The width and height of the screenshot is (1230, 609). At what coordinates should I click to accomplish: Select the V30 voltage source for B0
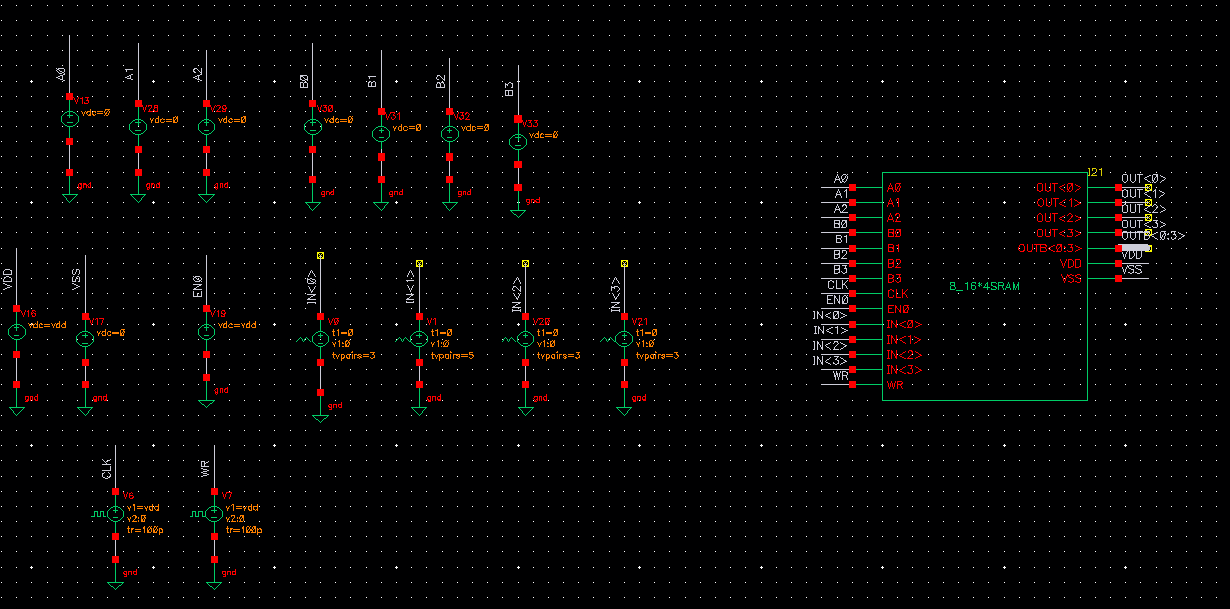312,127
